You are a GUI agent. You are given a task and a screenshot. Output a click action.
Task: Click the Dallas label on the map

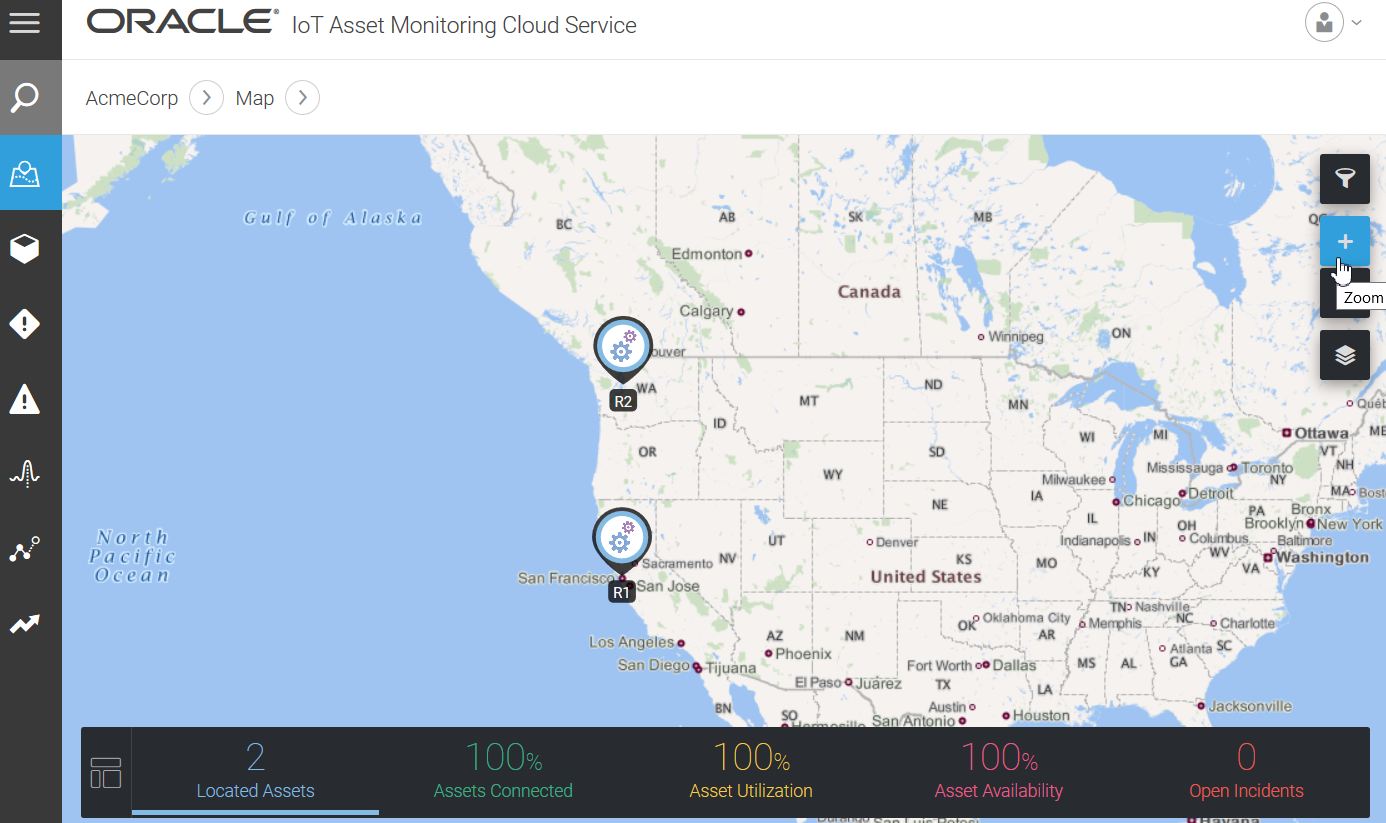tap(1015, 665)
